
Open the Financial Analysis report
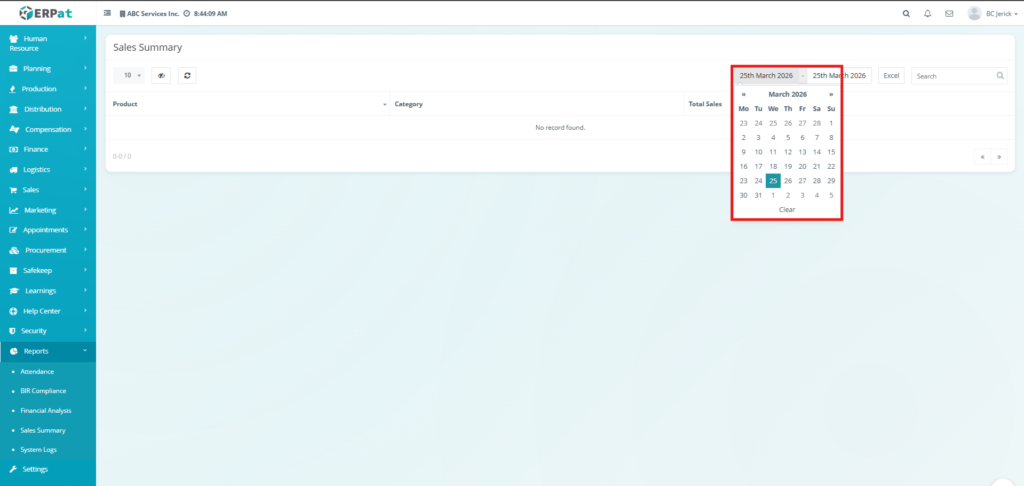pos(46,411)
